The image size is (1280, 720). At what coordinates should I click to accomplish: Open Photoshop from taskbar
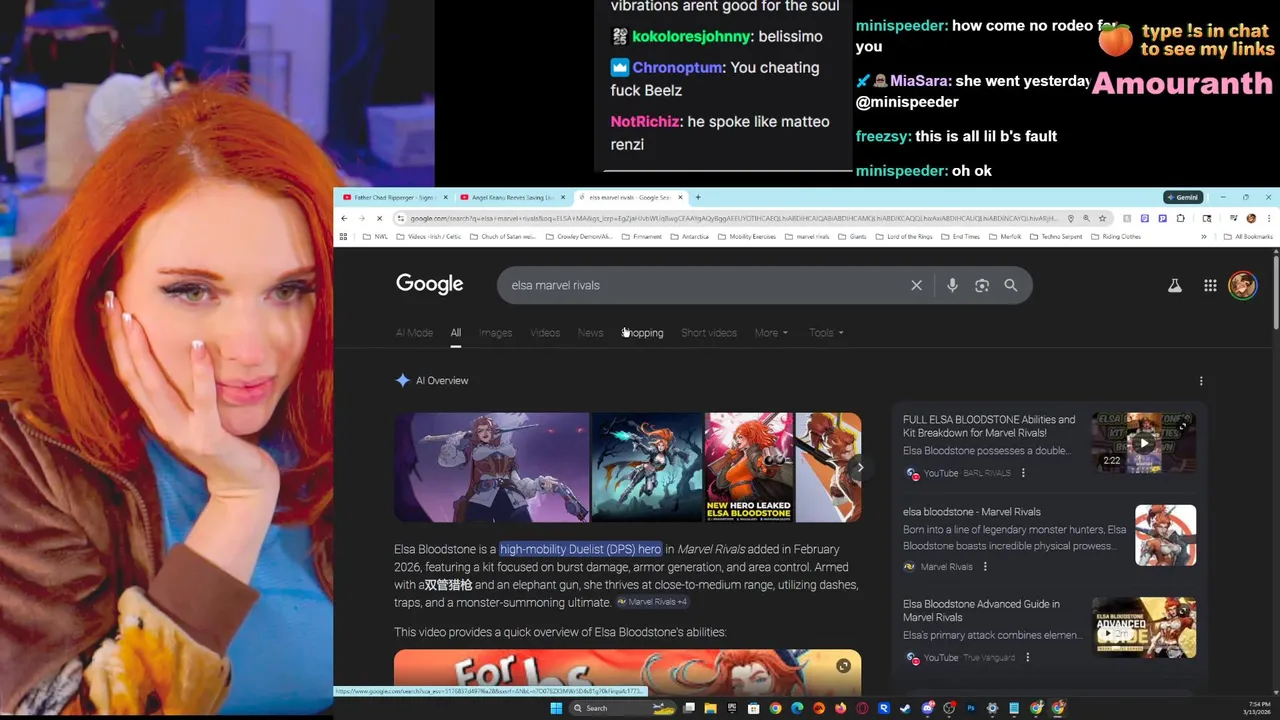(971, 708)
